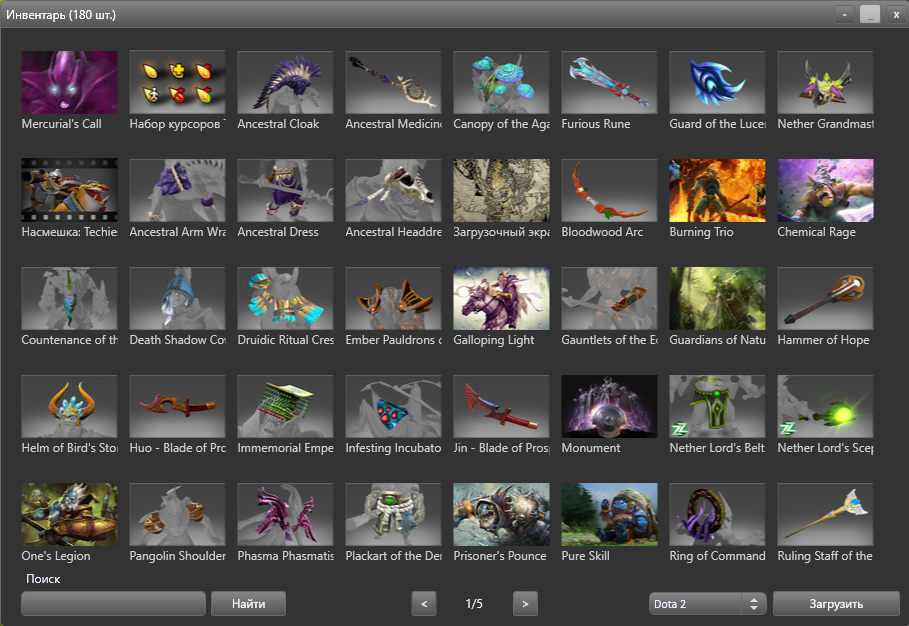The width and height of the screenshot is (909, 626).
Task: Click the 1/5 page indicator
Action: point(474,603)
